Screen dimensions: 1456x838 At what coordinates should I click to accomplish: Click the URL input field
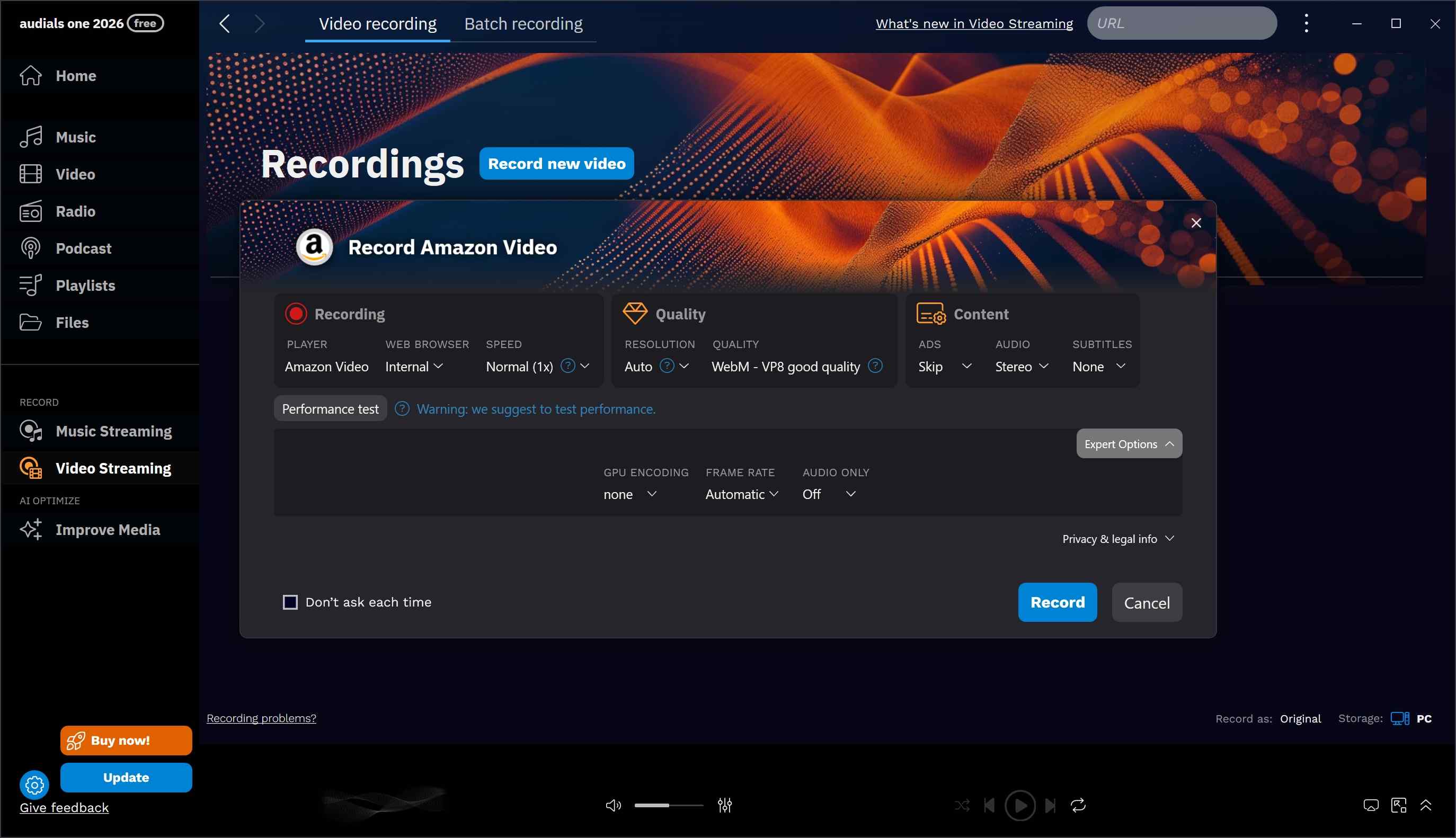[1182, 23]
